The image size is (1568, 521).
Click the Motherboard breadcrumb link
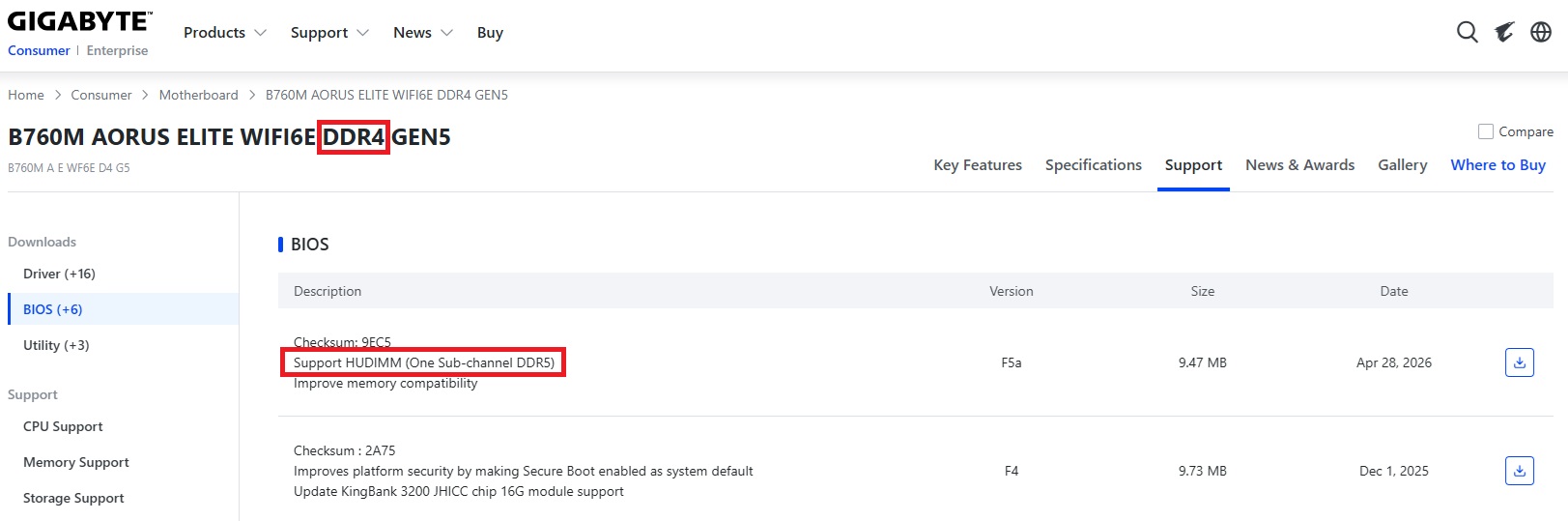click(x=198, y=95)
